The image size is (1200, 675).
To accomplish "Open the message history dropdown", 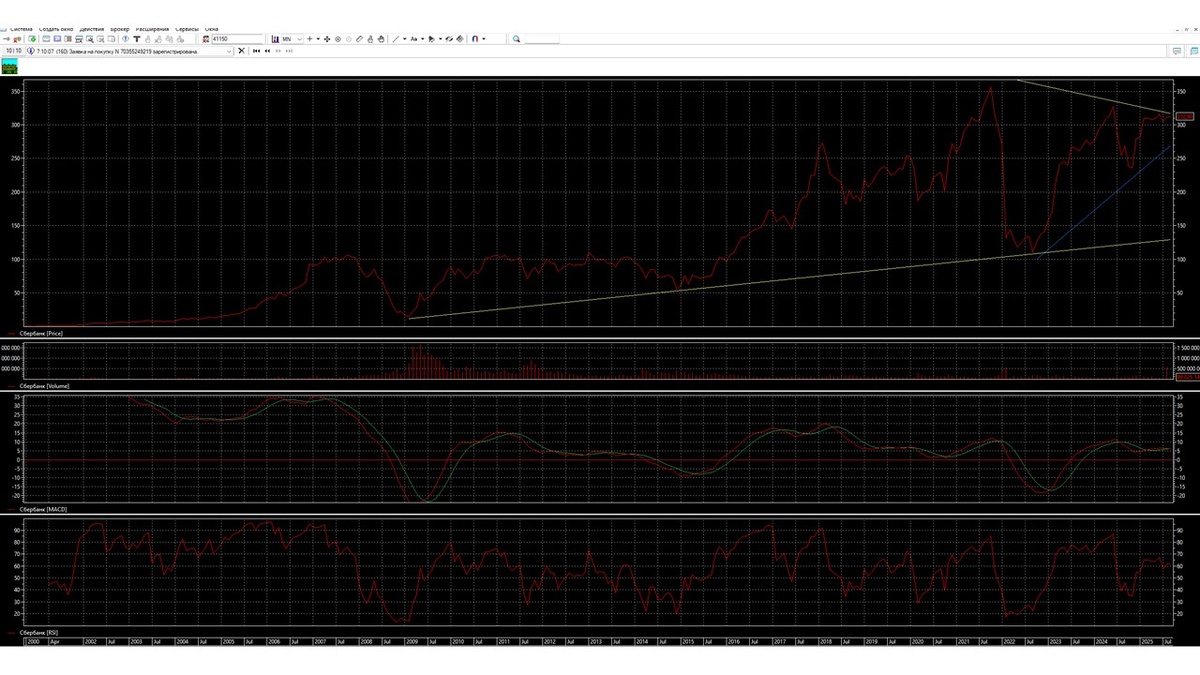I will coord(229,51).
